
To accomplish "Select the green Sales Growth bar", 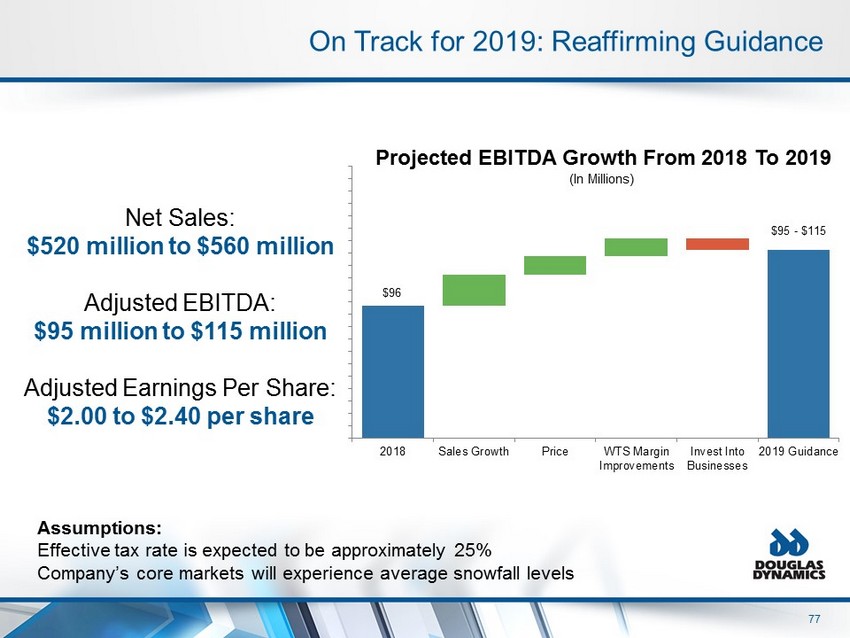I will pos(474,289).
